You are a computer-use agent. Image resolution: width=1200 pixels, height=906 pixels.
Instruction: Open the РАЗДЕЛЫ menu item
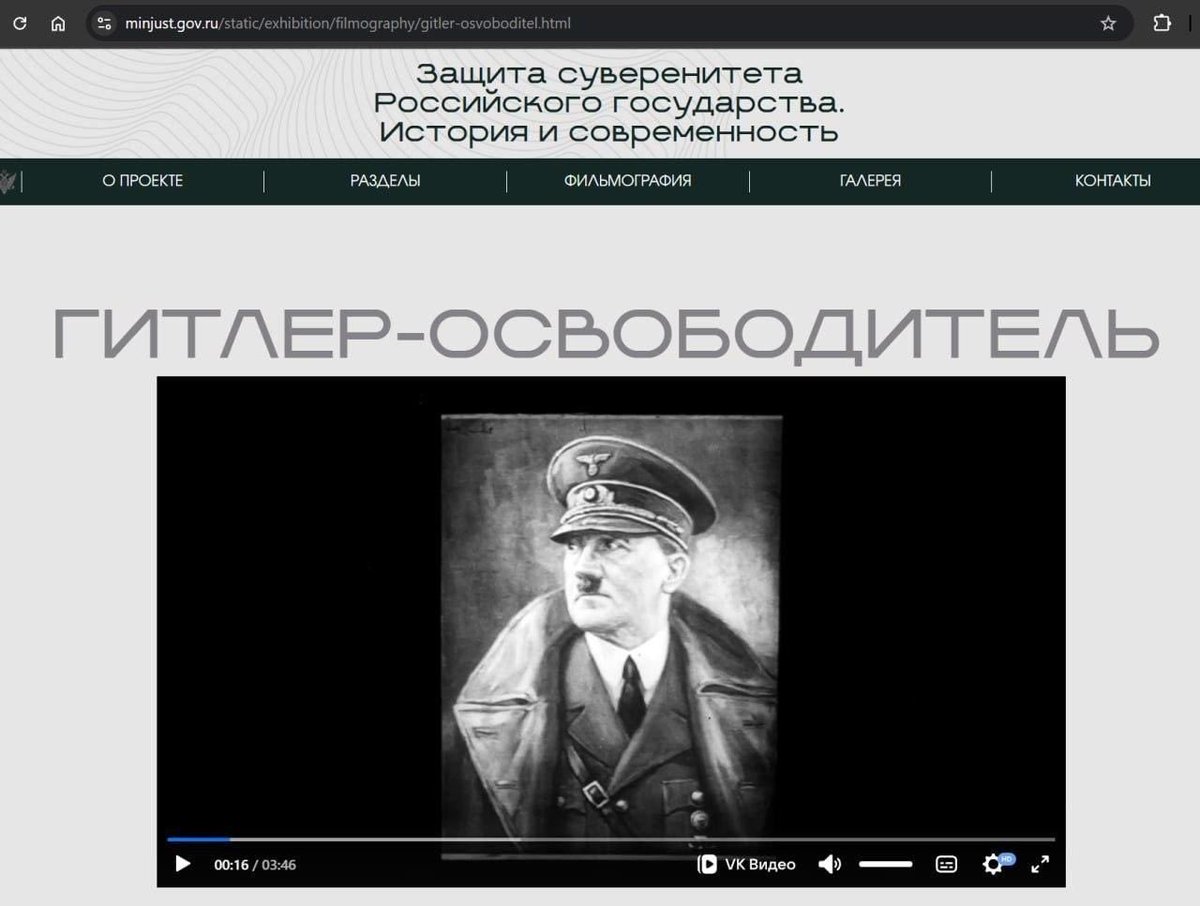click(385, 181)
